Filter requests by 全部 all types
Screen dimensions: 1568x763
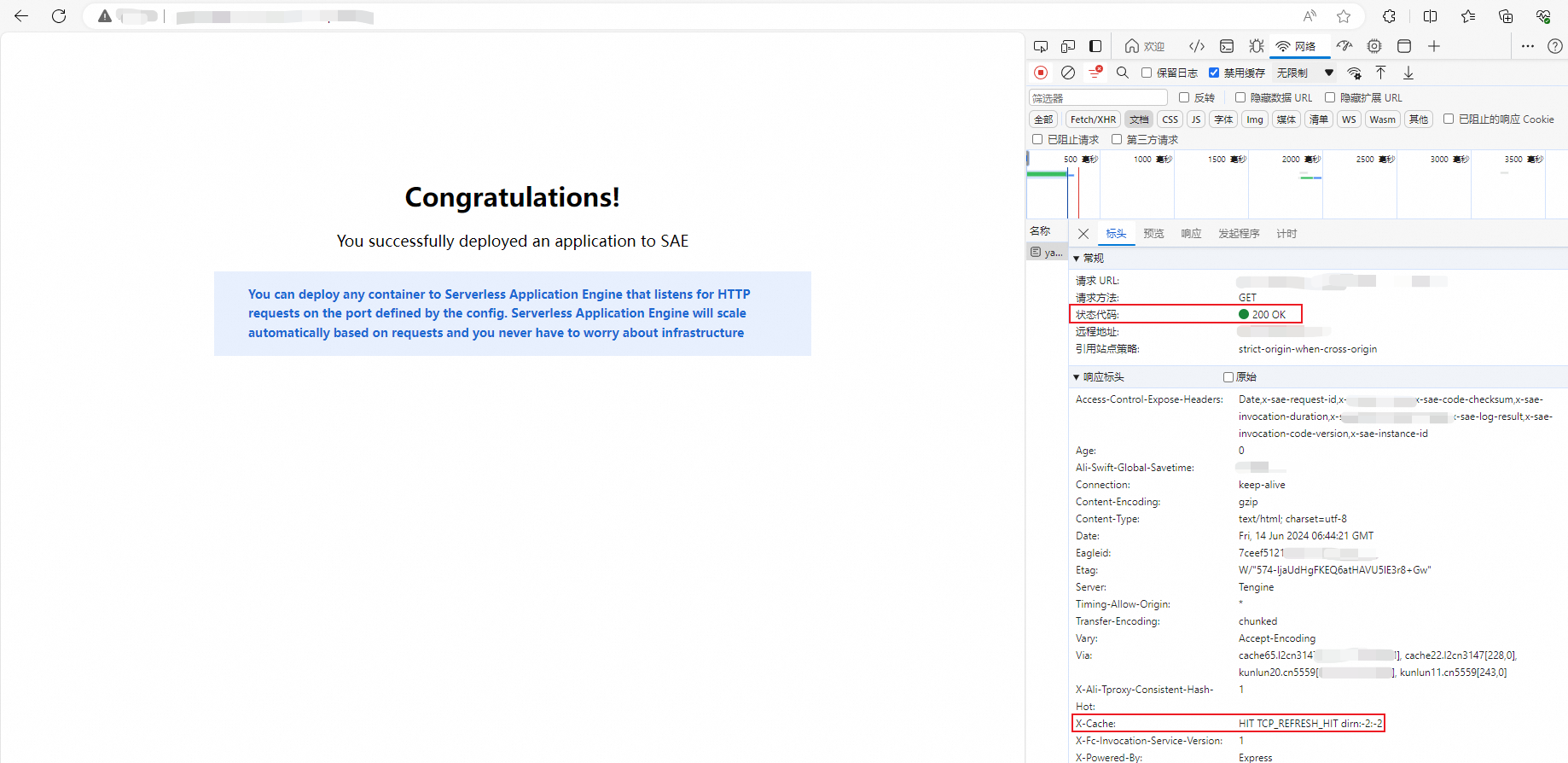coord(1043,119)
